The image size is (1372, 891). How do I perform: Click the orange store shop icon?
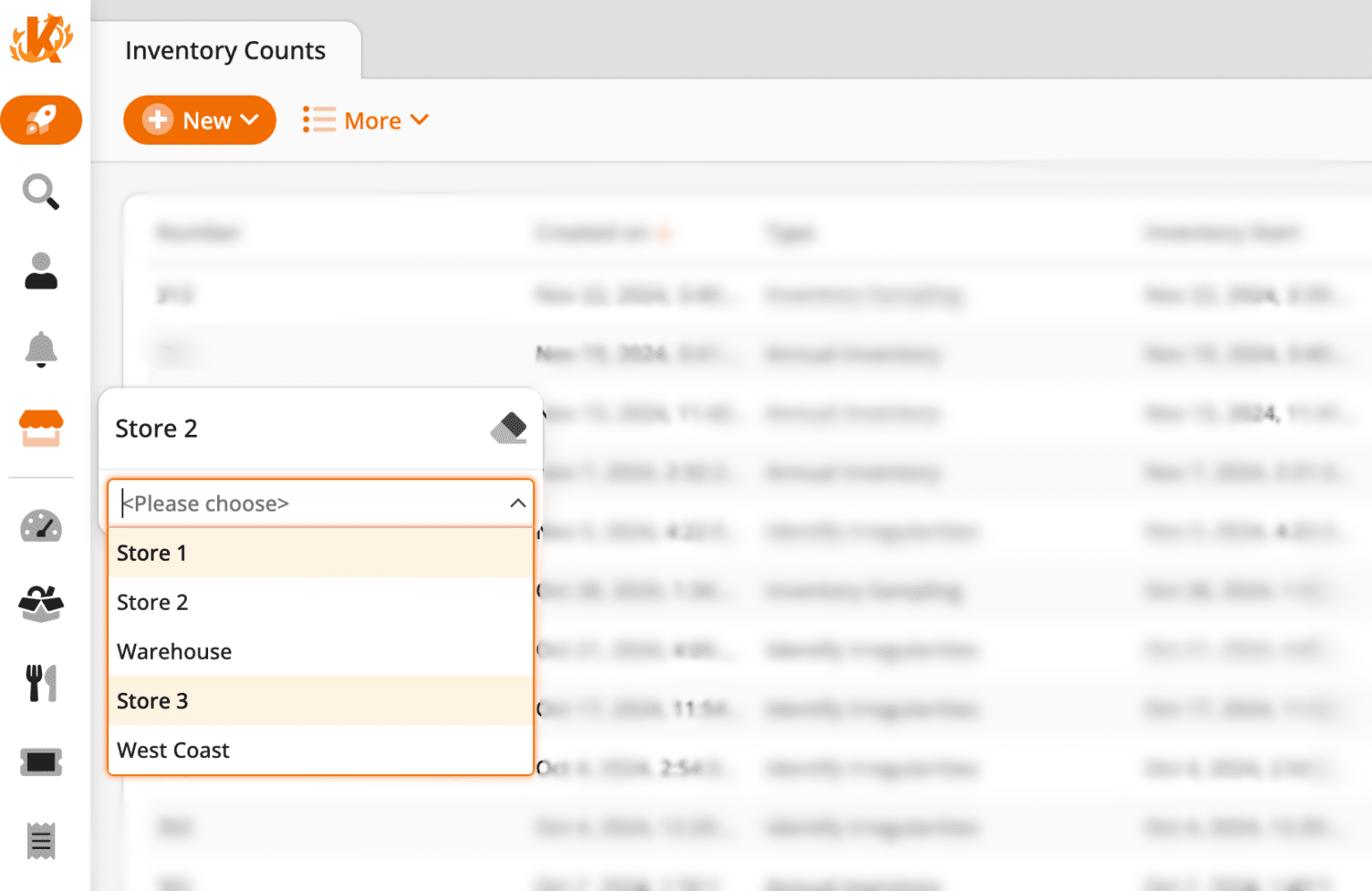[41, 429]
